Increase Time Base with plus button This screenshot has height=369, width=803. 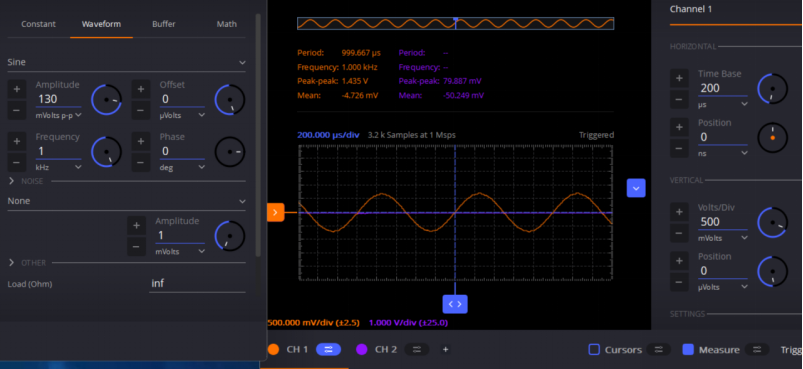679,78
